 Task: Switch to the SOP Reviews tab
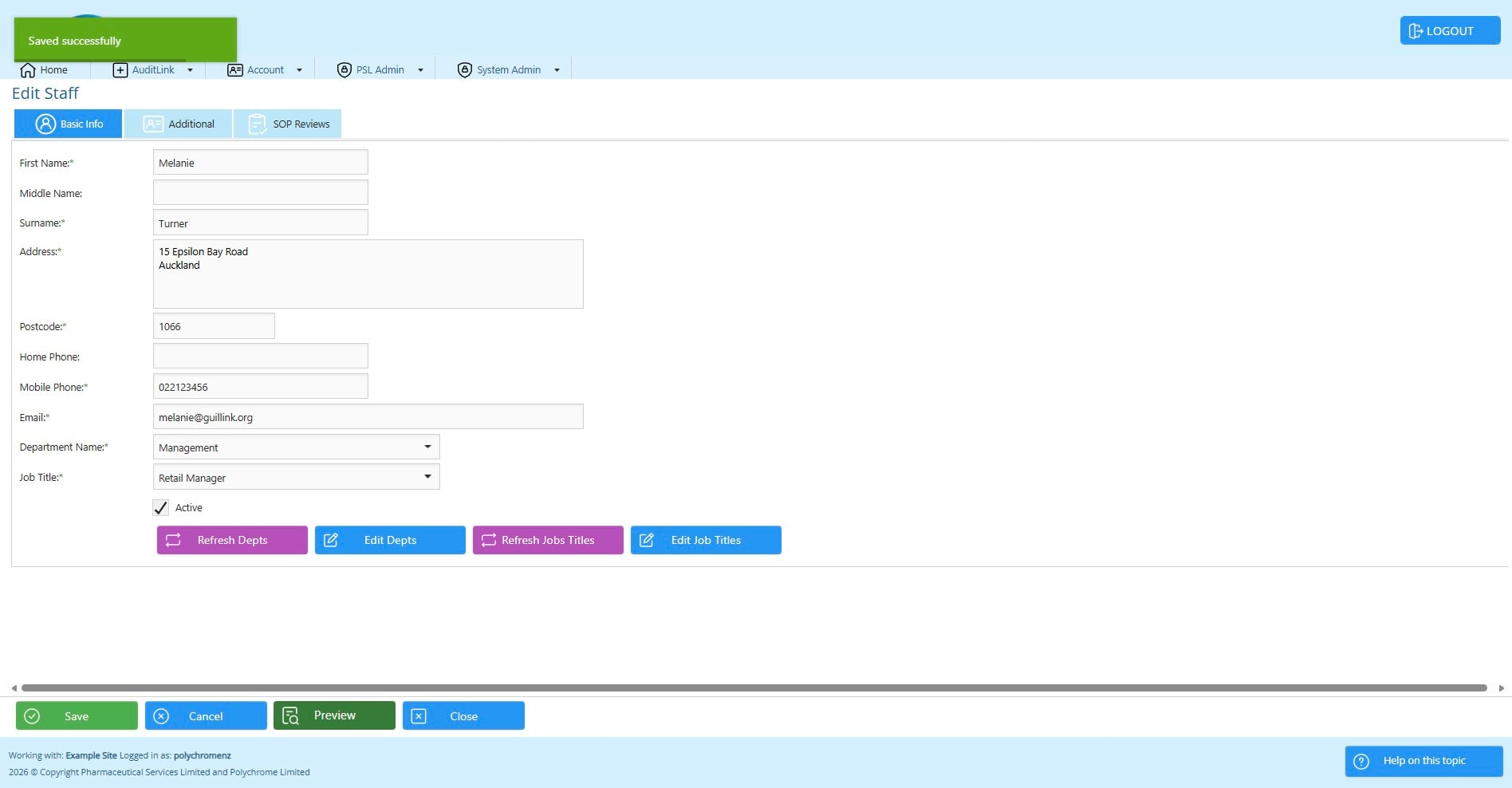tap(287, 124)
